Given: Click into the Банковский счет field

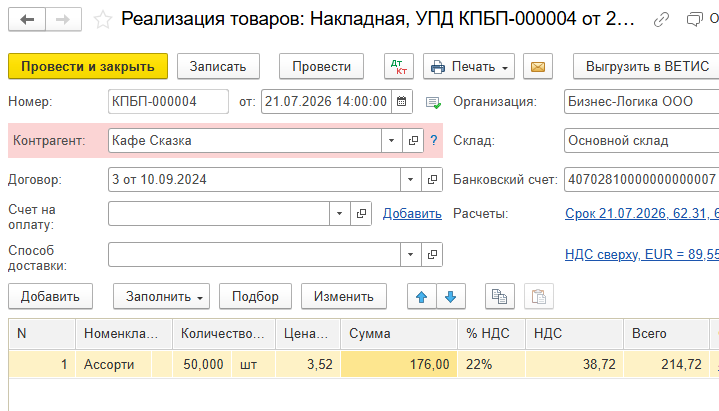Looking at the screenshot, I should point(642,179).
